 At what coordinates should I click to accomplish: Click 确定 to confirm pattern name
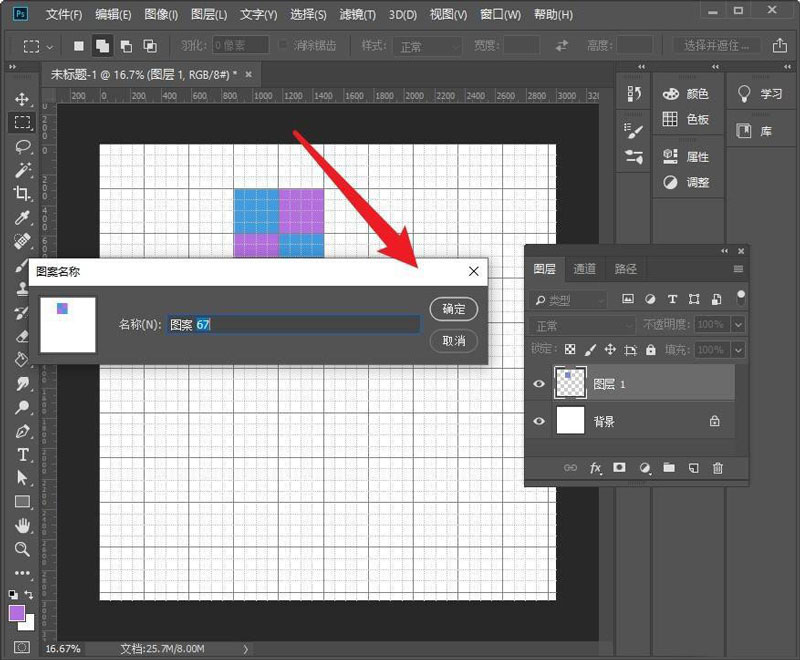[453, 309]
